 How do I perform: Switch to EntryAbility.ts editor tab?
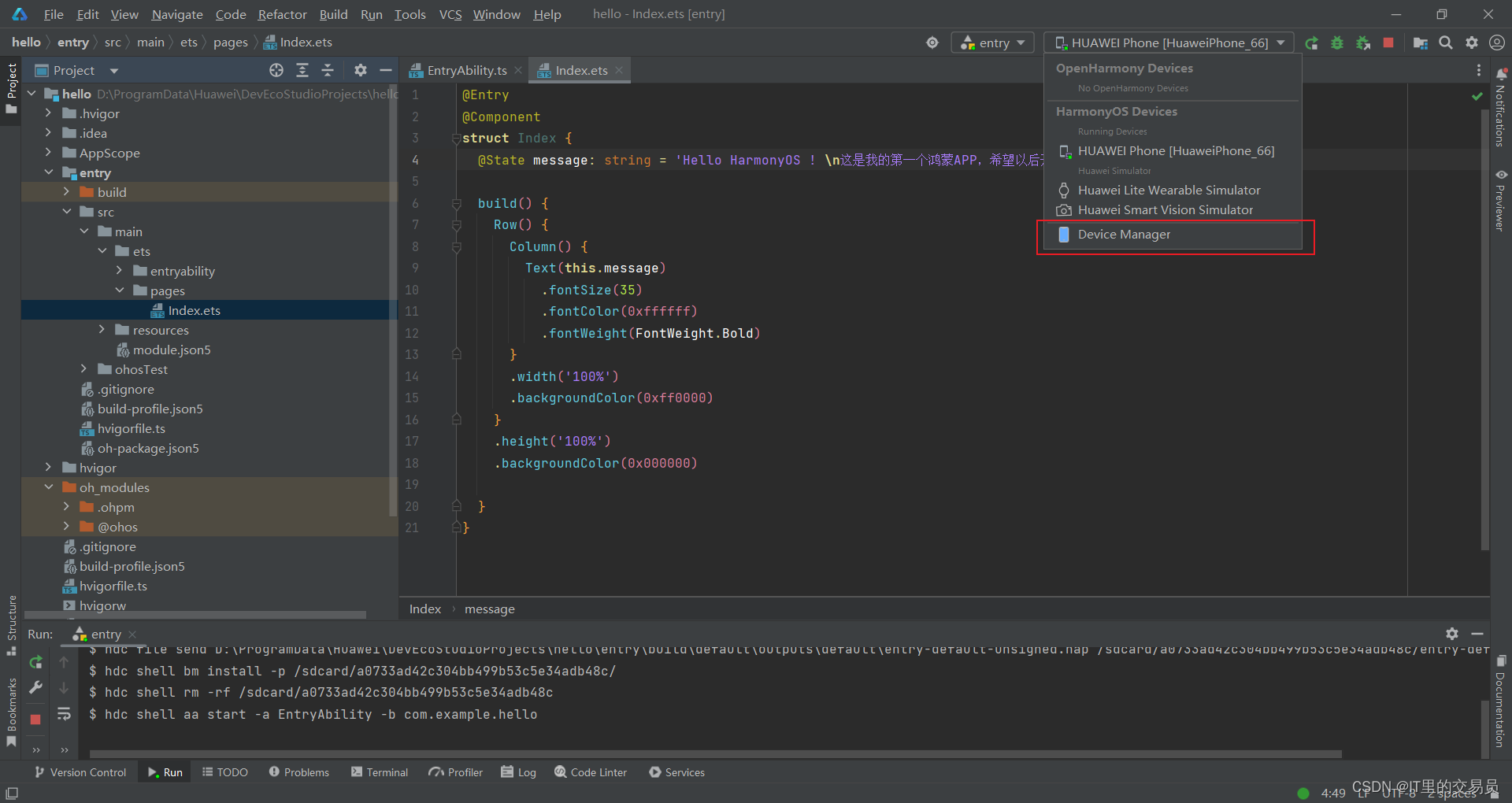coord(465,70)
